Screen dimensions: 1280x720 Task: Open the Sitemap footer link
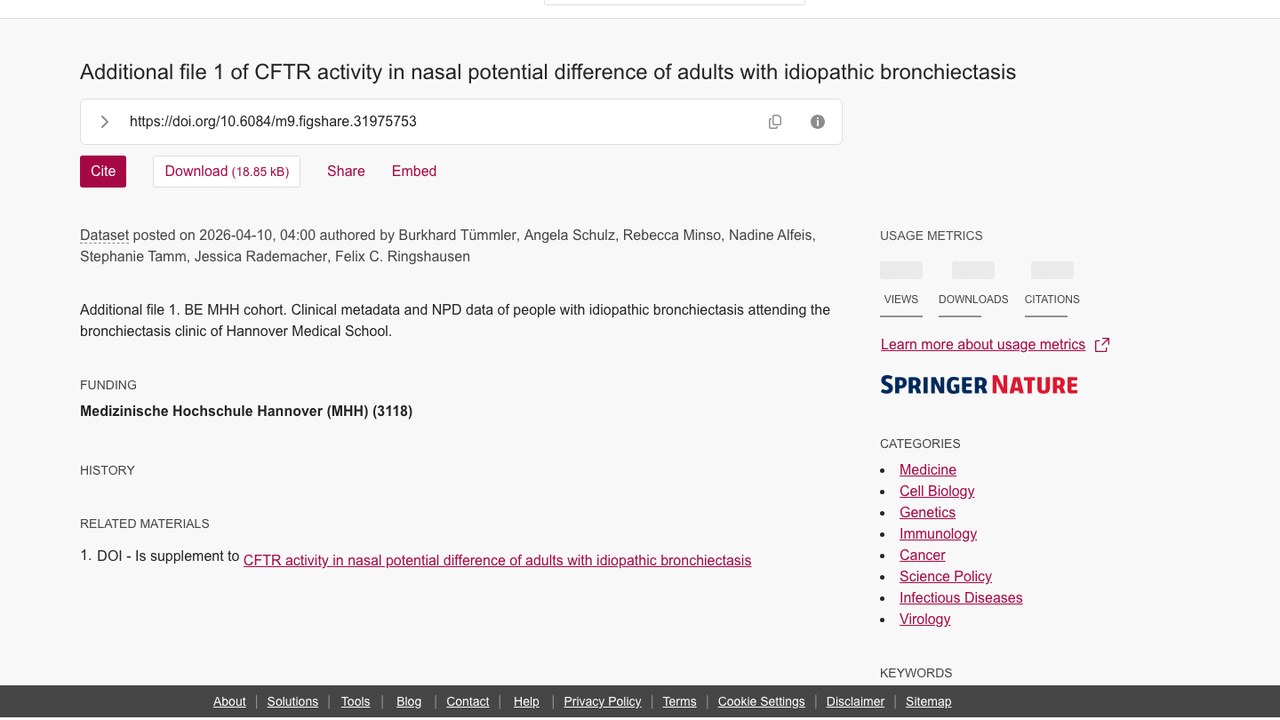928,702
